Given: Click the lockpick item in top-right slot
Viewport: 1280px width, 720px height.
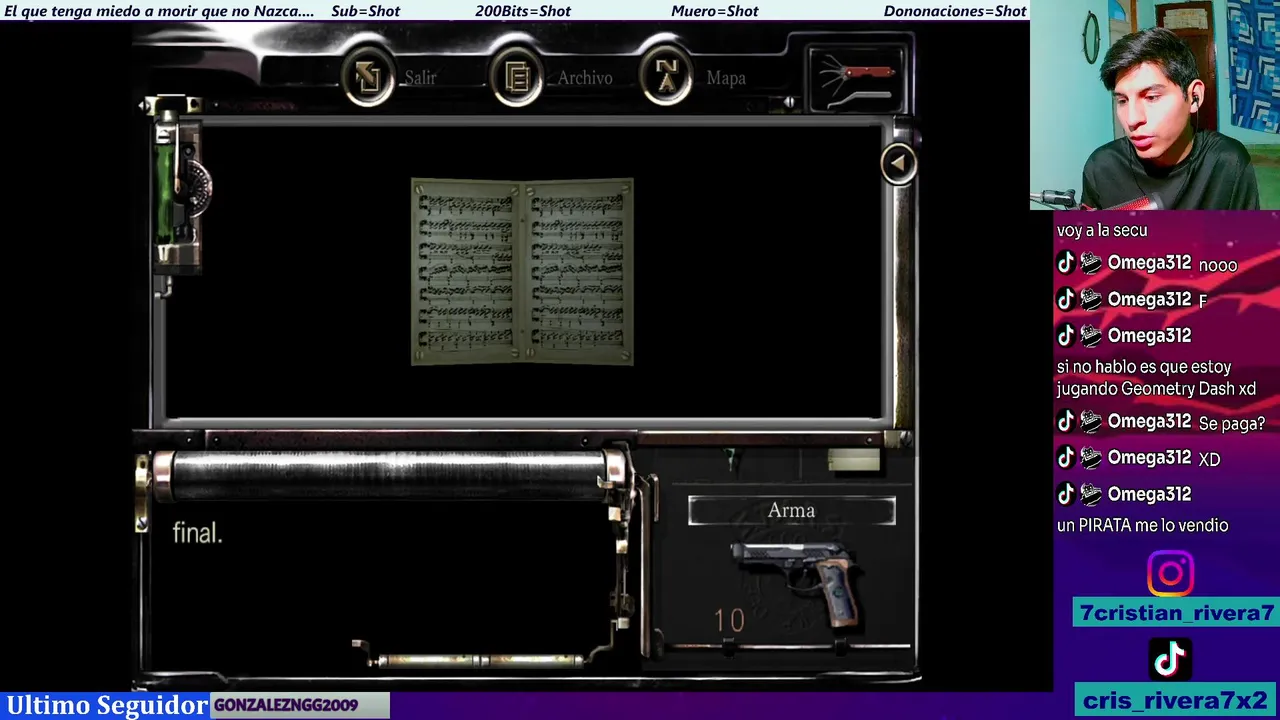Looking at the screenshot, I should (857, 78).
